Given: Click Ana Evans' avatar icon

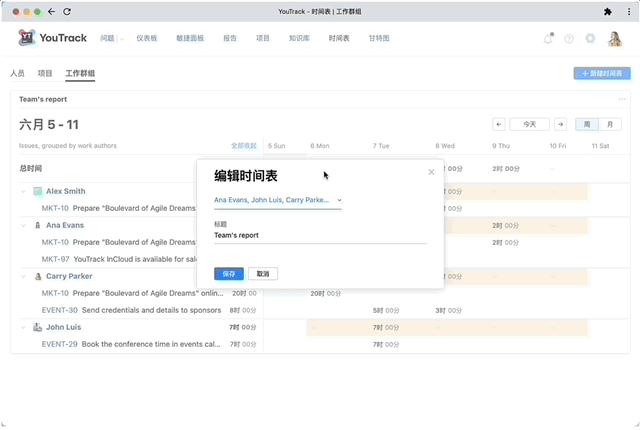Looking at the screenshot, I should coord(38,225).
